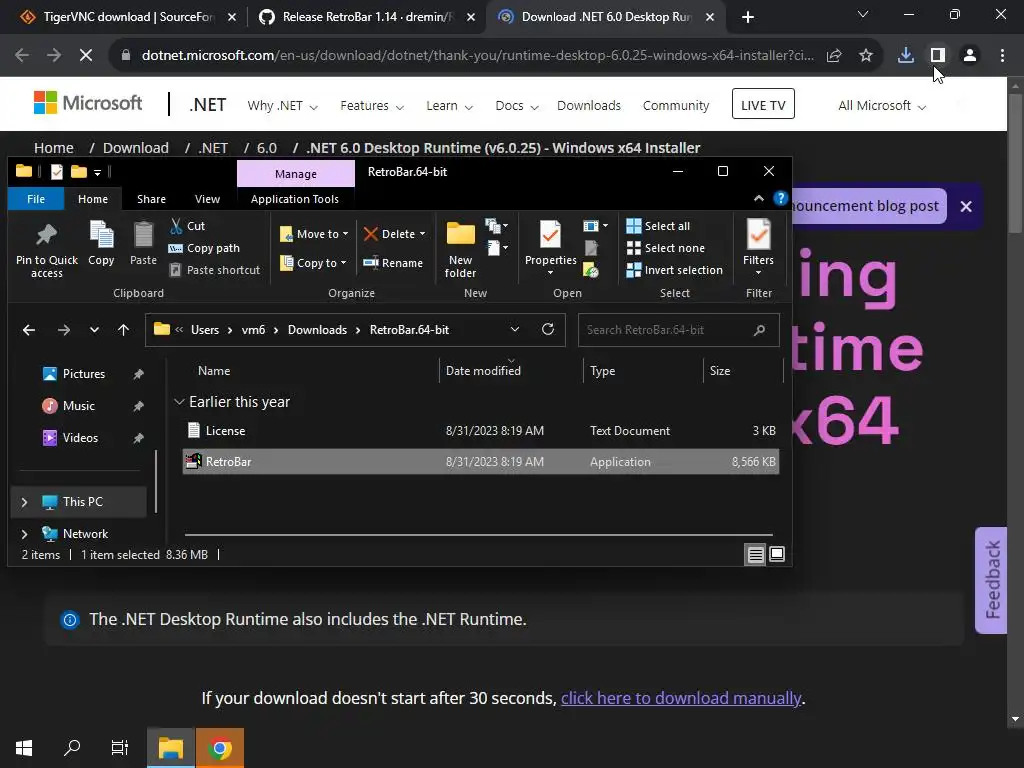Viewport: 1024px width, 768px height.
Task: Click Select all in the ribbon
Action: coord(658,226)
